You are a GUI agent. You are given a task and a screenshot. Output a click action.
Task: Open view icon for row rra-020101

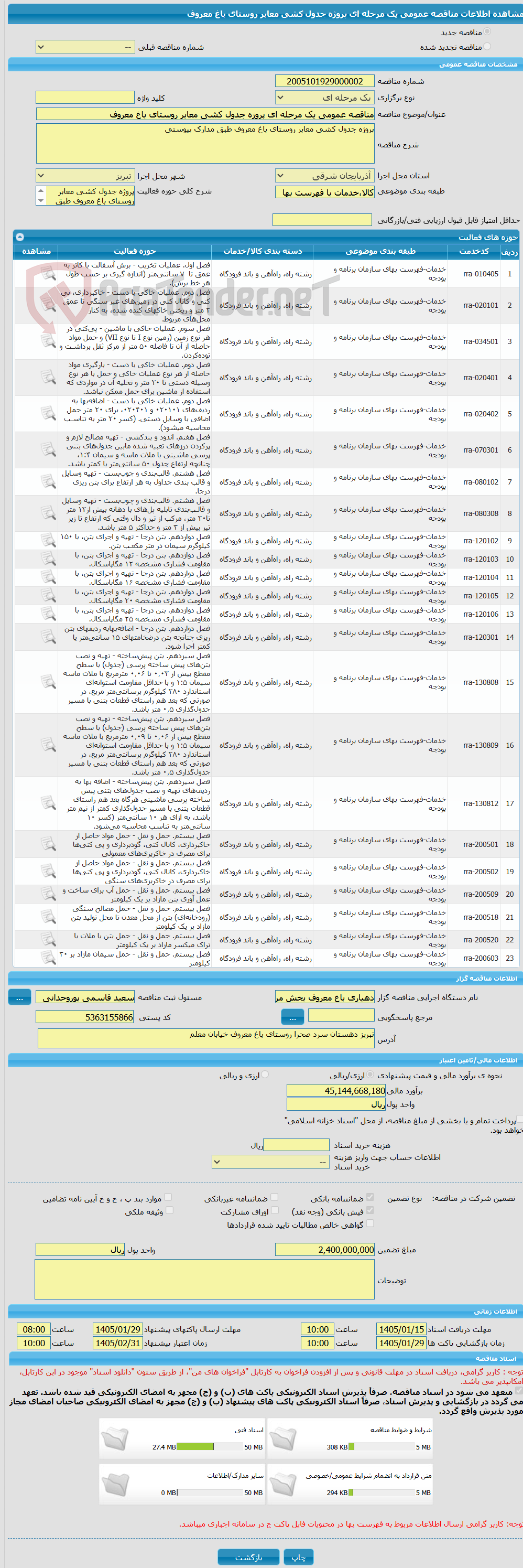click(48, 306)
